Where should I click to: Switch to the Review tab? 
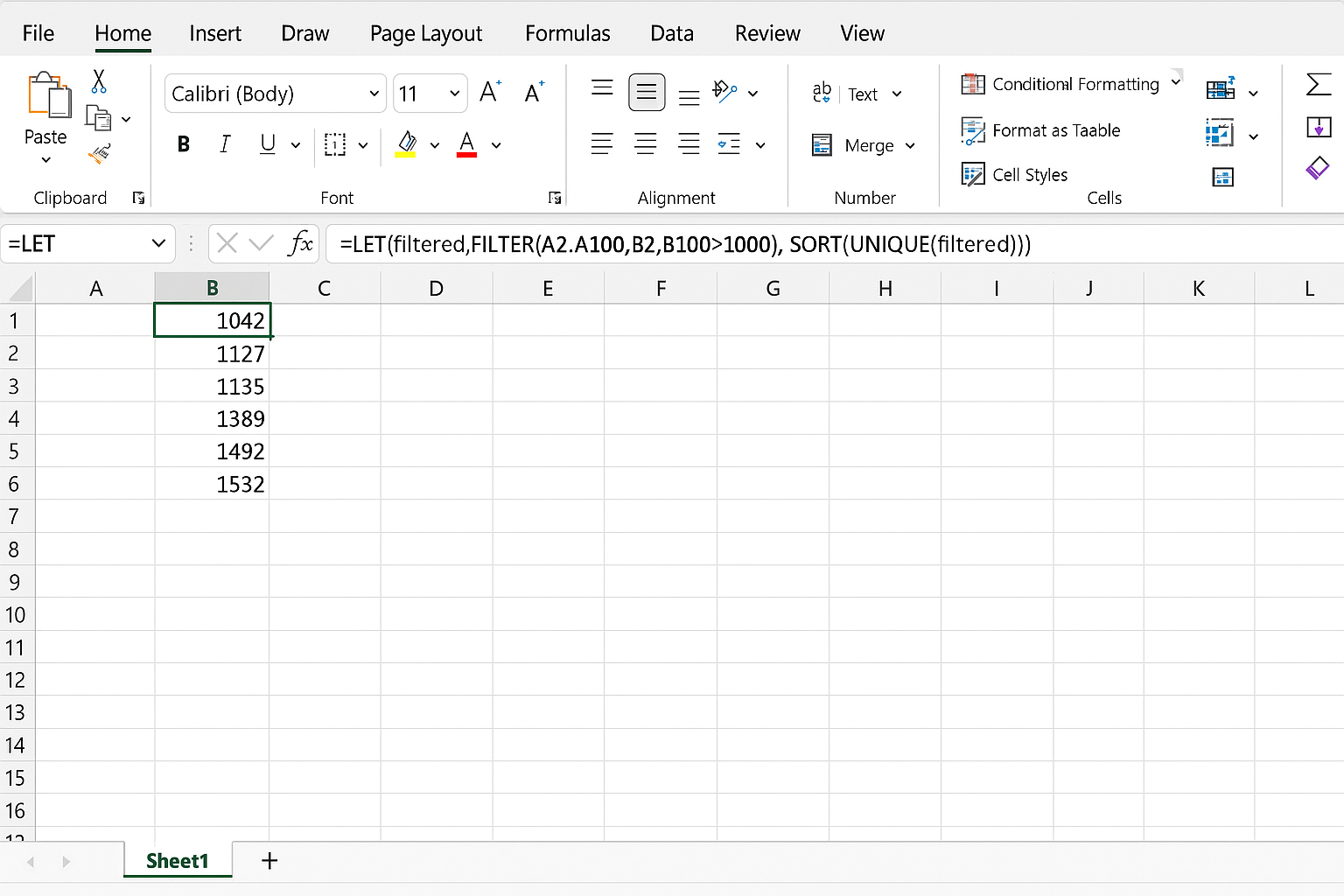(767, 33)
